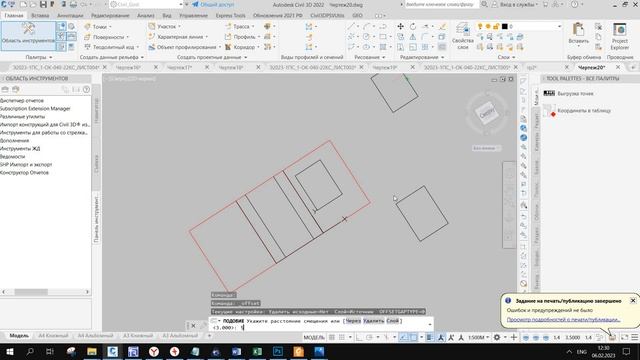
Task: Close the print job notification balloon
Action: (633, 300)
